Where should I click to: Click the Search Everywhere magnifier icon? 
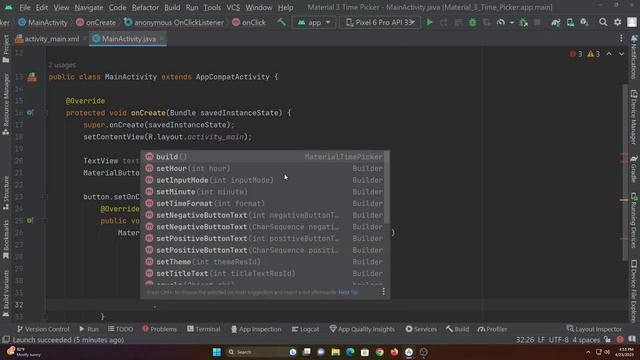point(603,22)
